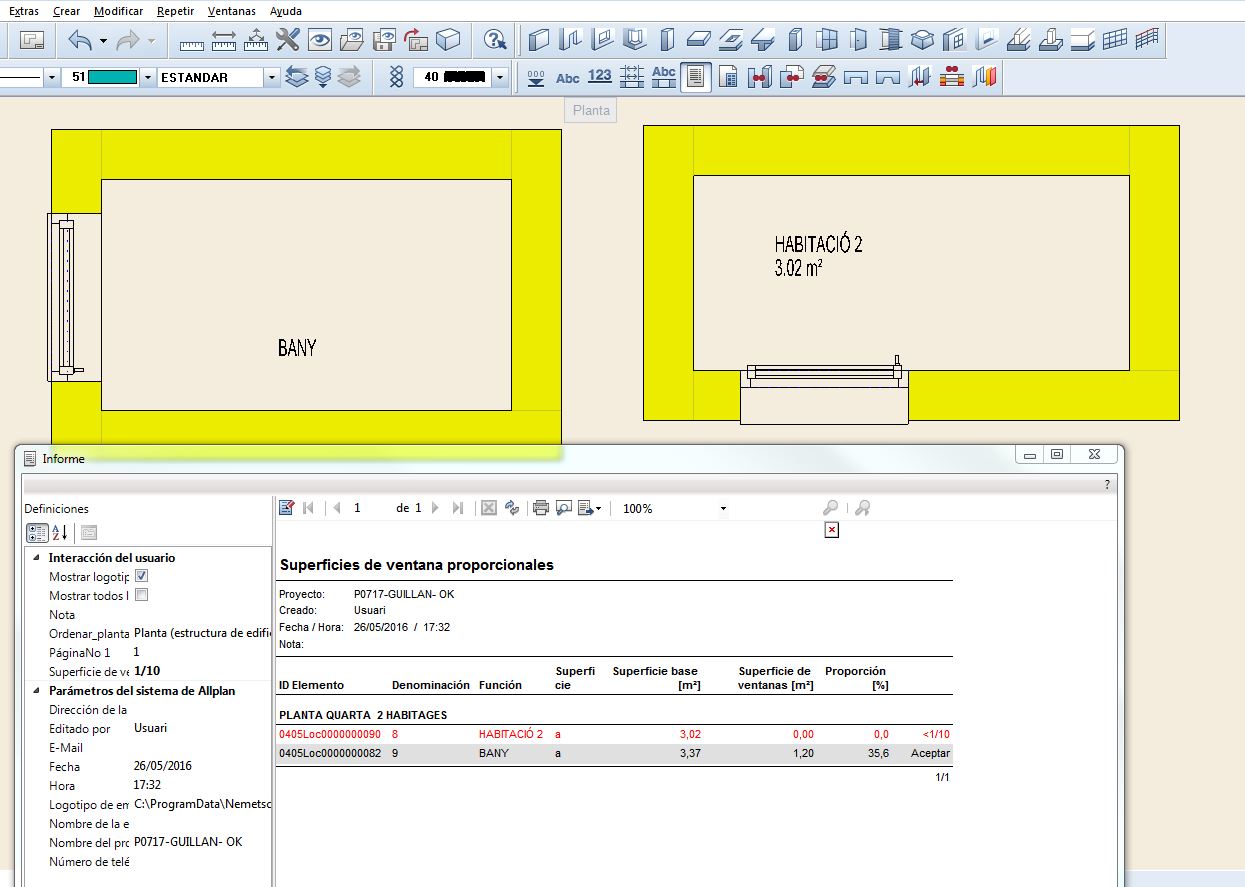Viewport: 1245px width, 887px height.
Task: Click the edit report layout icon
Action: pyautogui.click(x=287, y=508)
